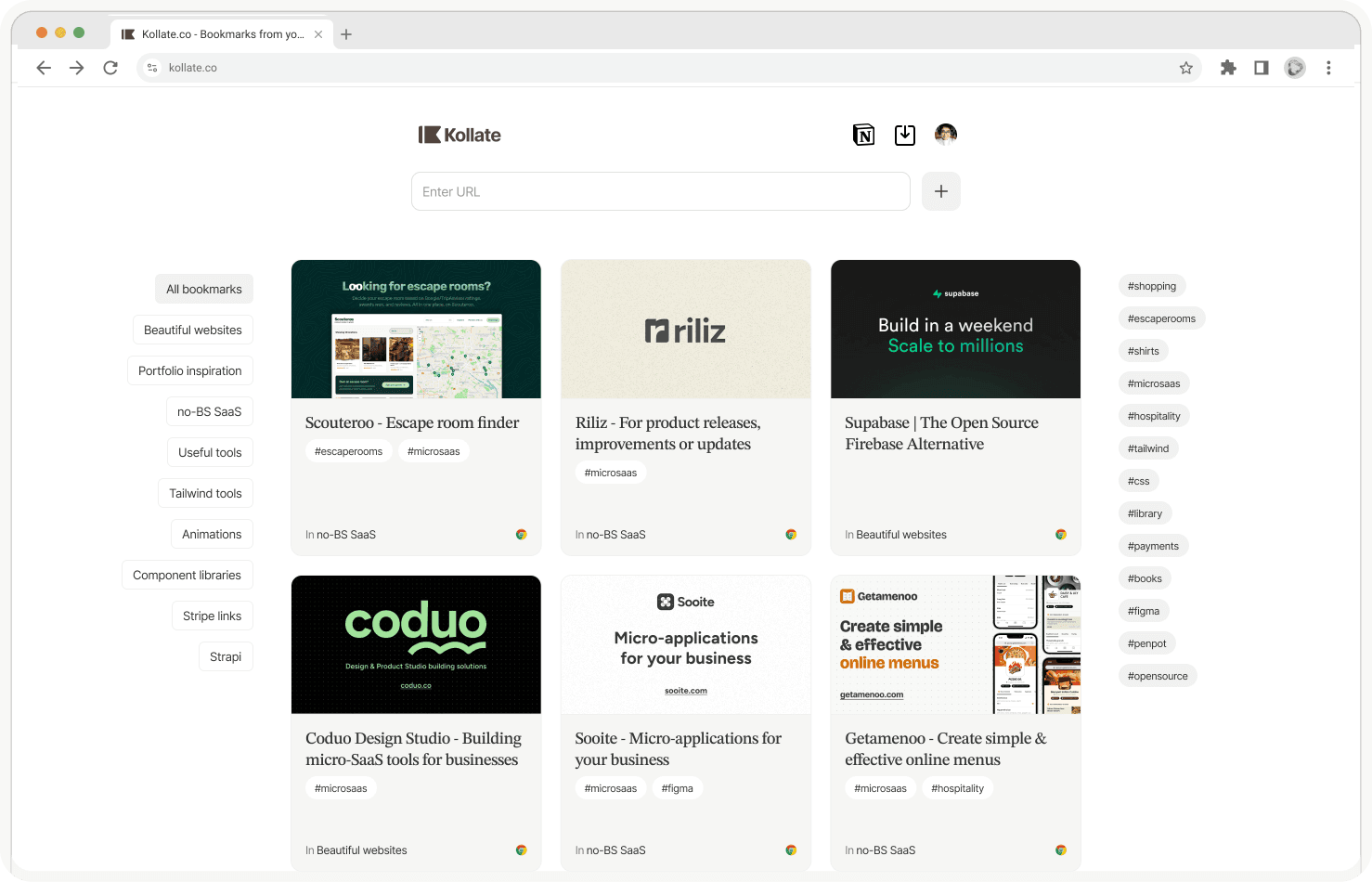The width and height of the screenshot is (1372, 882).
Task: Open Supabase card thumbnail
Action: click(x=956, y=329)
